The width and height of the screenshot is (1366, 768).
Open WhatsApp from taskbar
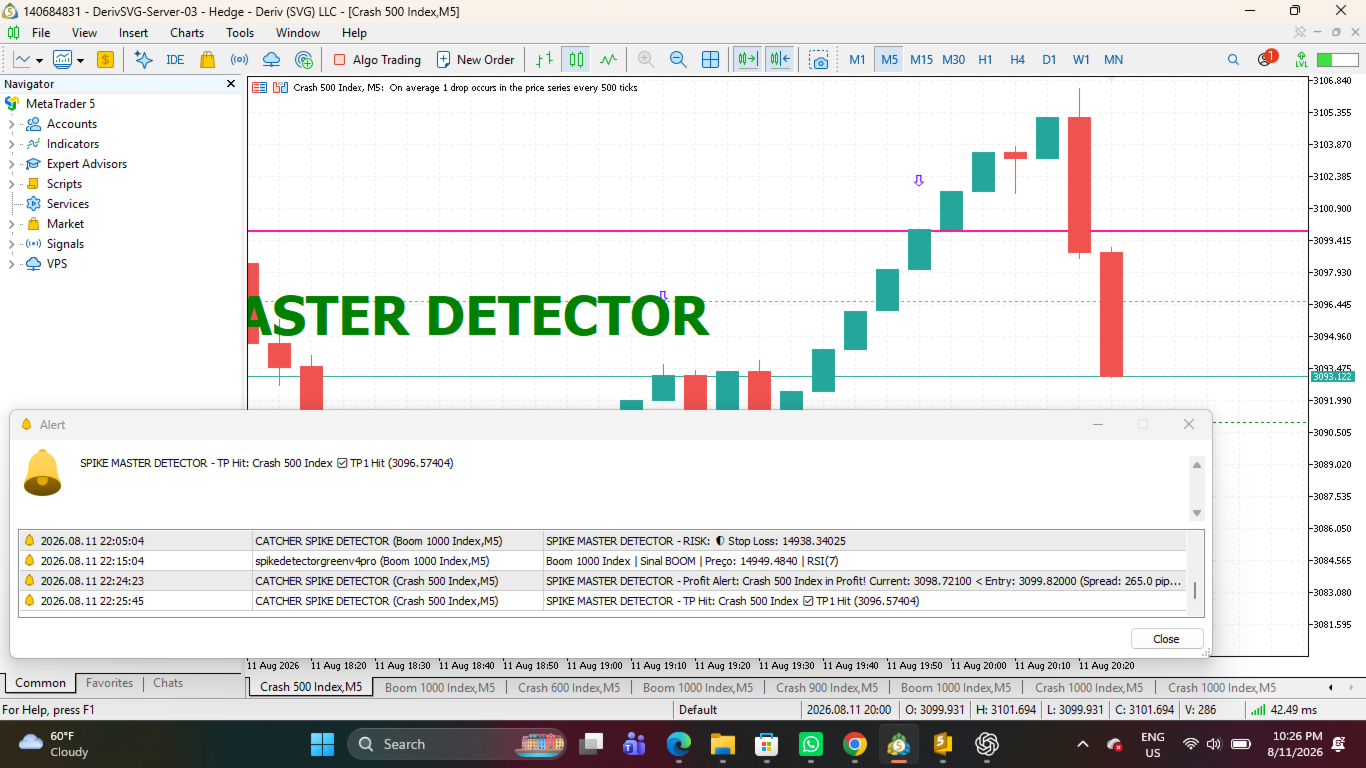[x=811, y=744]
